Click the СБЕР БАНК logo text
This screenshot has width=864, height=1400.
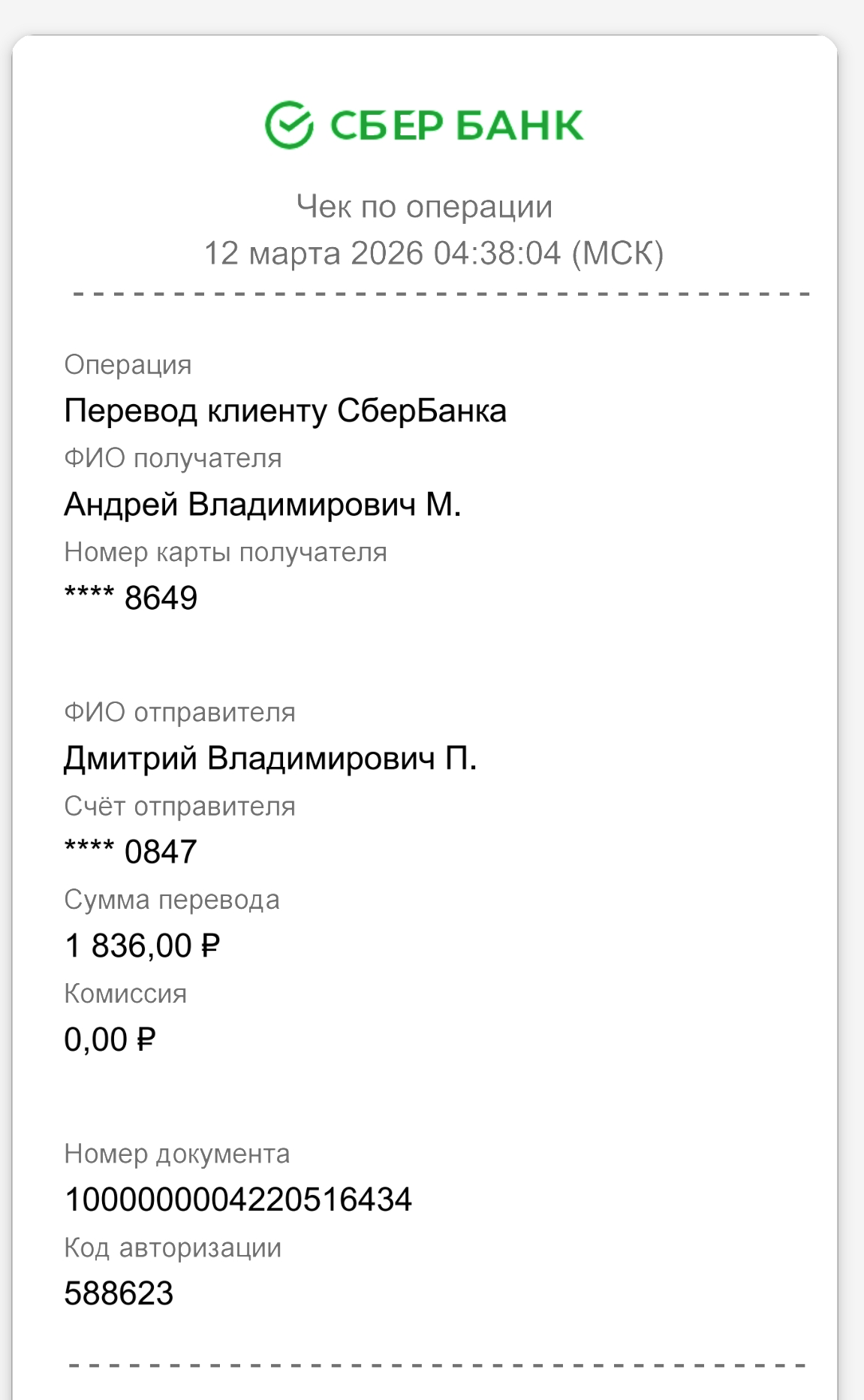[456, 125]
